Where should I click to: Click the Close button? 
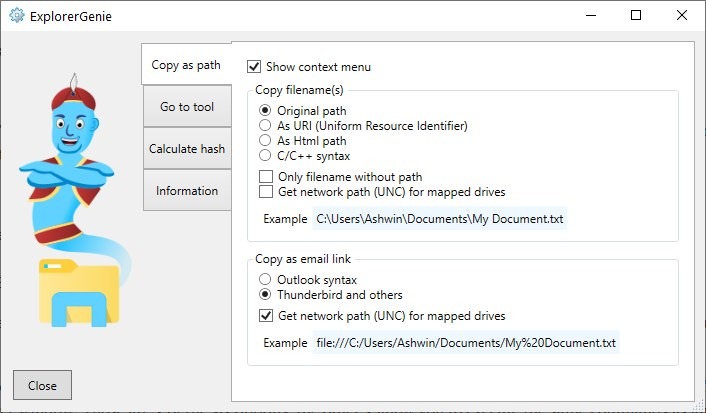pyautogui.click(x=42, y=385)
